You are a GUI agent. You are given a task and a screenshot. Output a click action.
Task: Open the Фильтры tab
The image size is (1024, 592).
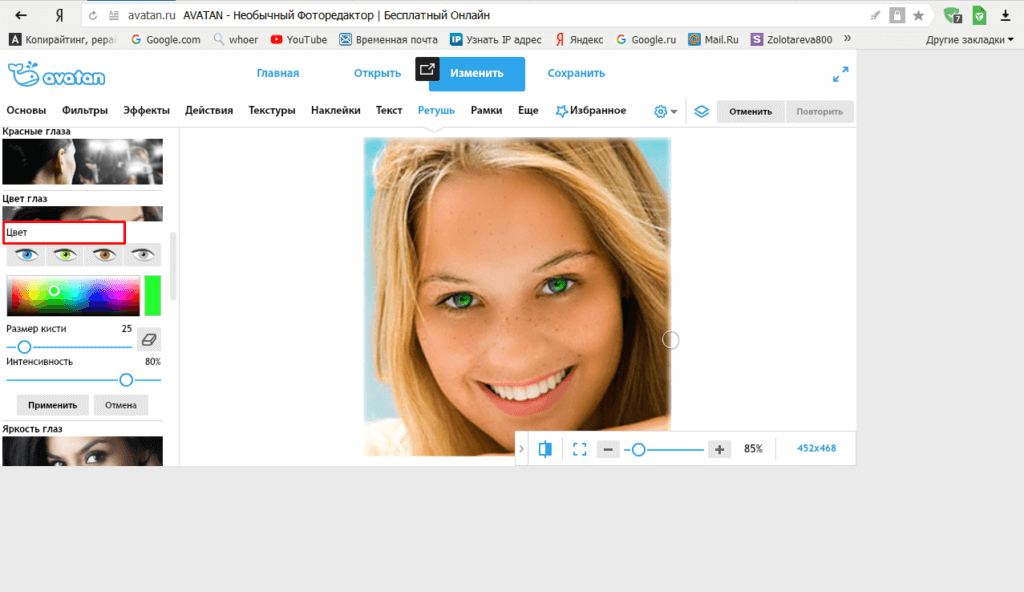pos(85,110)
